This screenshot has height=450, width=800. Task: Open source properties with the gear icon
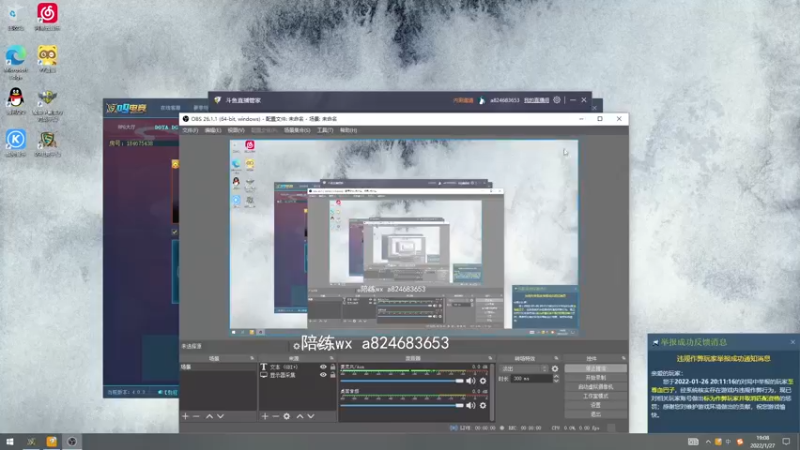pyautogui.click(x=287, y=416)
